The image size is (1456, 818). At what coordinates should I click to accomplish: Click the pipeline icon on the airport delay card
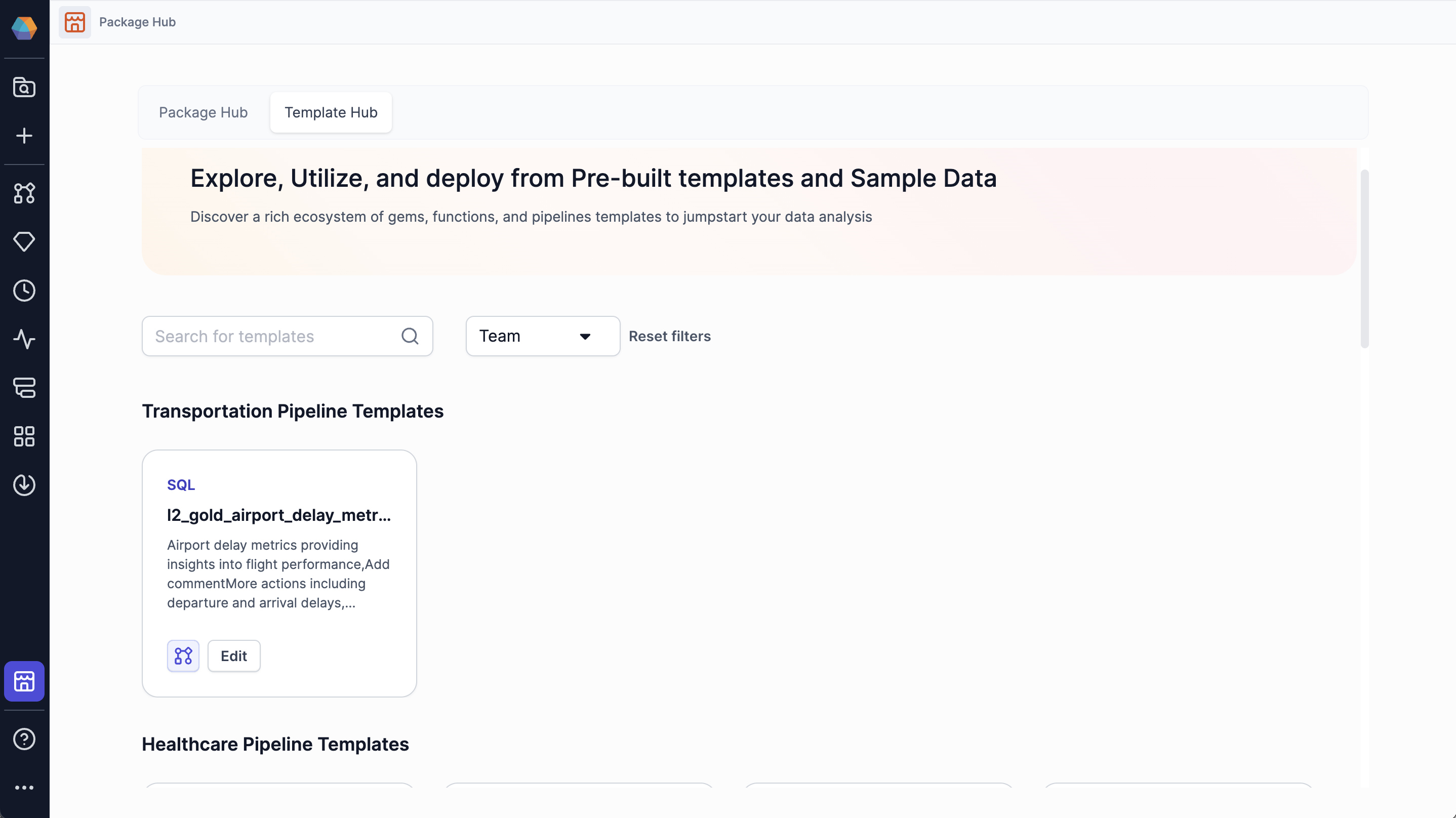183,656
